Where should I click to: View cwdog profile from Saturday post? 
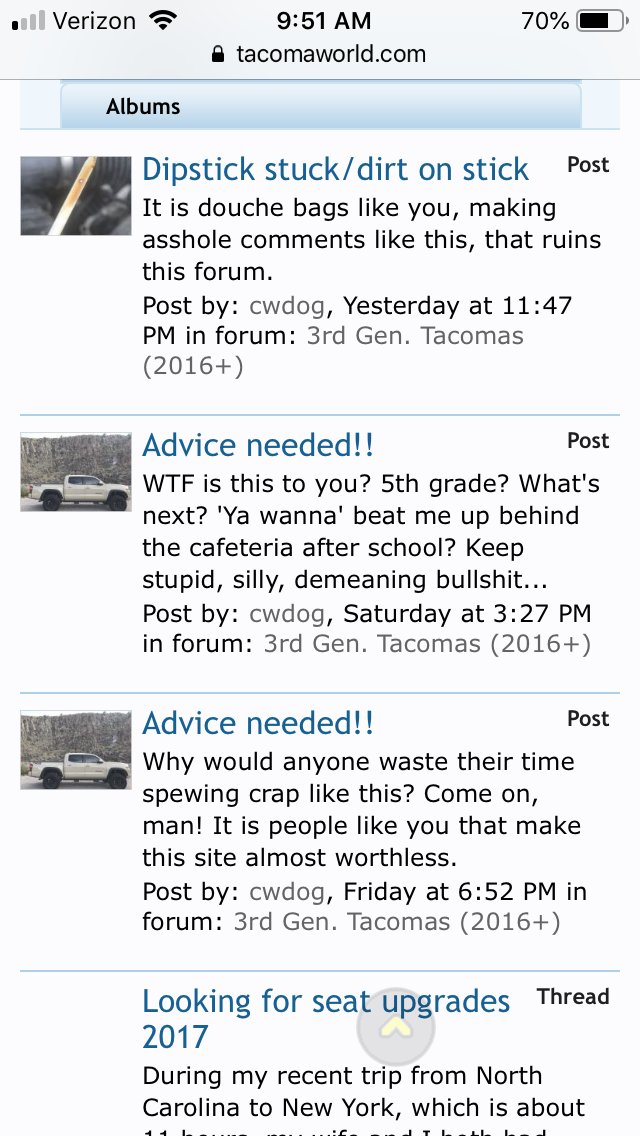[x=287, y=614]
